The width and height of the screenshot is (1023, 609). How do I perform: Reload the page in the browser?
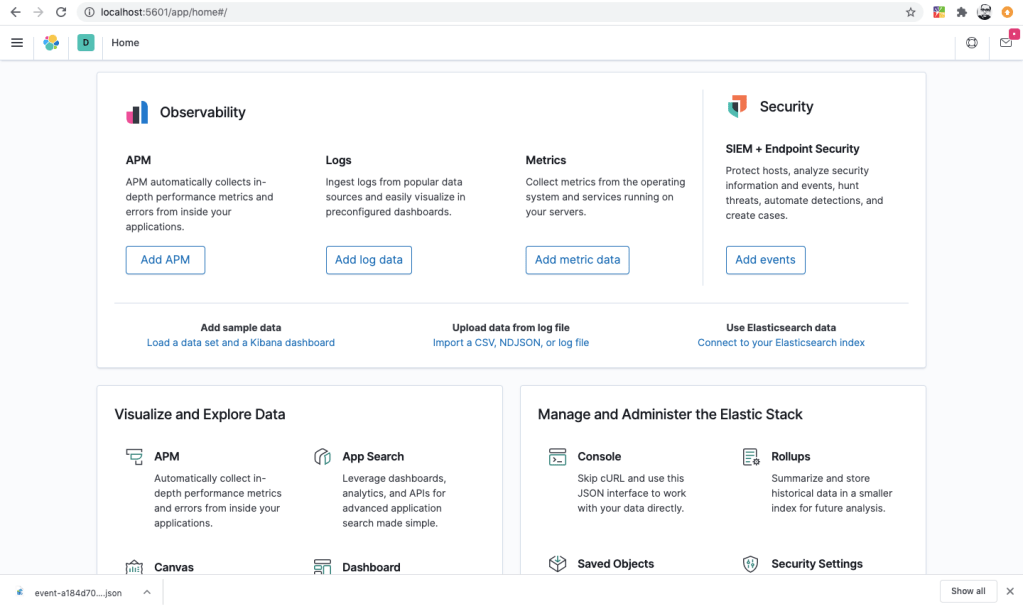61,13
